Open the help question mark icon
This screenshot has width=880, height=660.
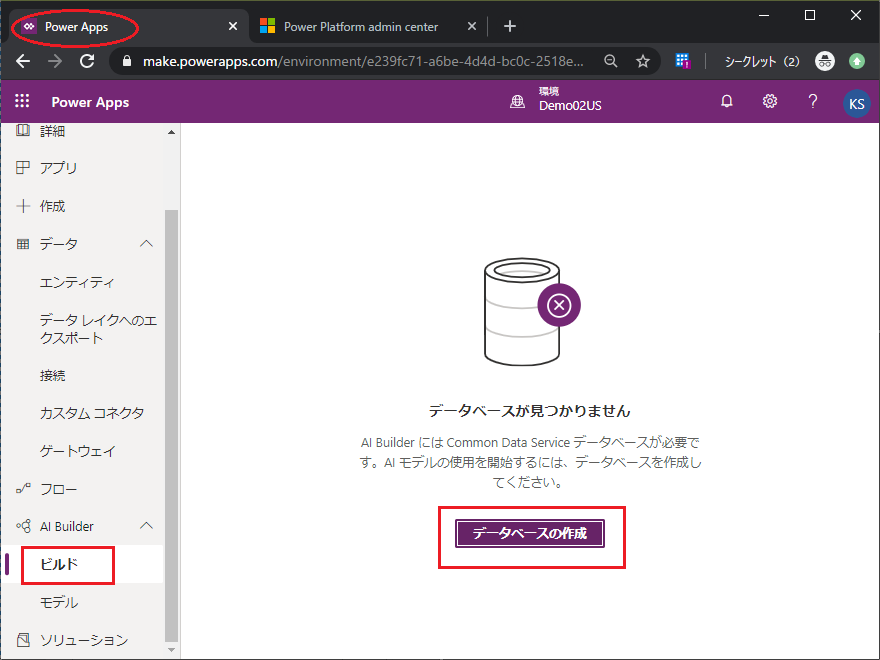(812, 101)
